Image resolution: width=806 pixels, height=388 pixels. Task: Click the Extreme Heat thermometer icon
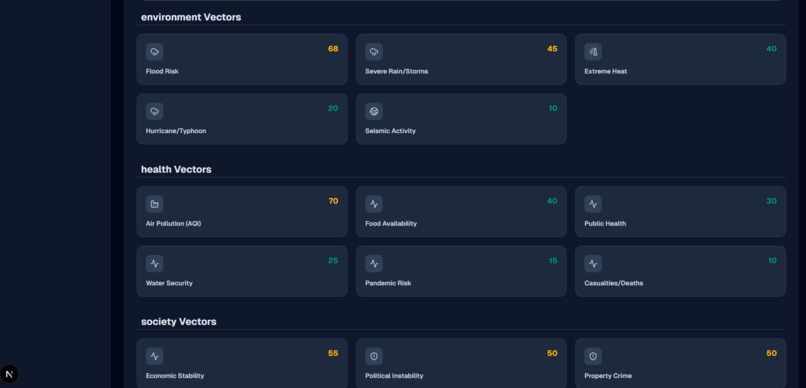coord(593,52)
